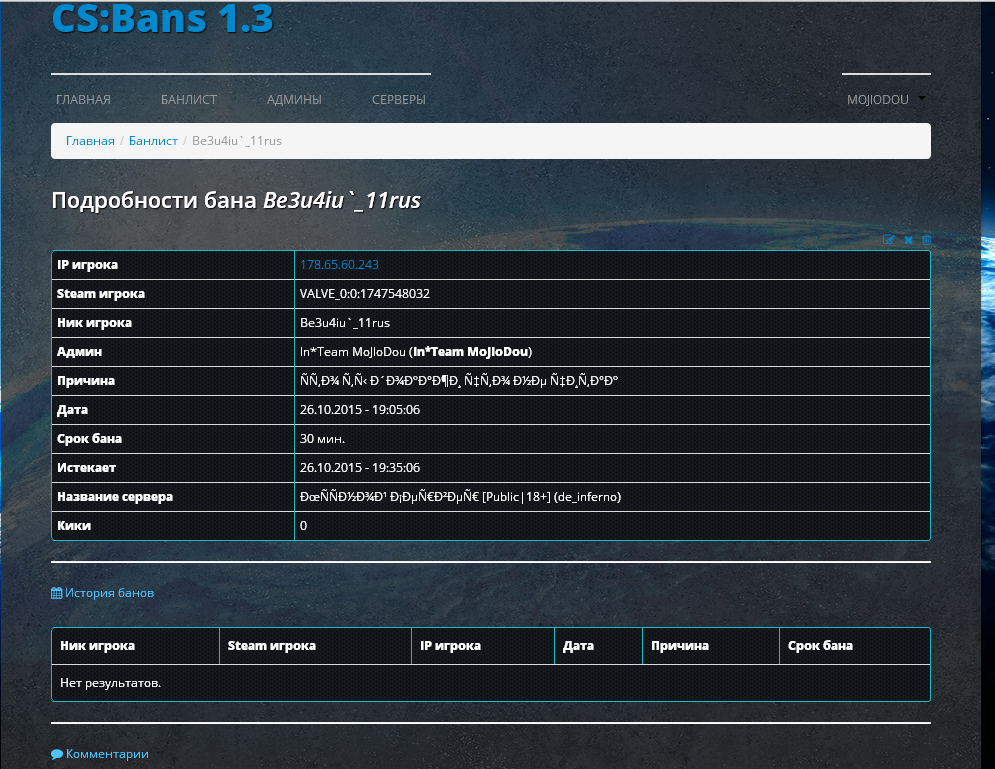Click the CS:Bans 1.3 site title
The width and height of the screenshot is (995, 769).
(162, 18)
